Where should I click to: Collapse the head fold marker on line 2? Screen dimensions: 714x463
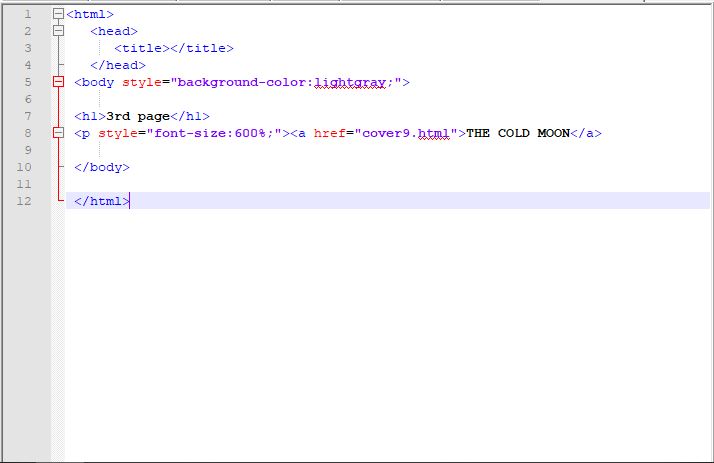click(x=58, y=32)
